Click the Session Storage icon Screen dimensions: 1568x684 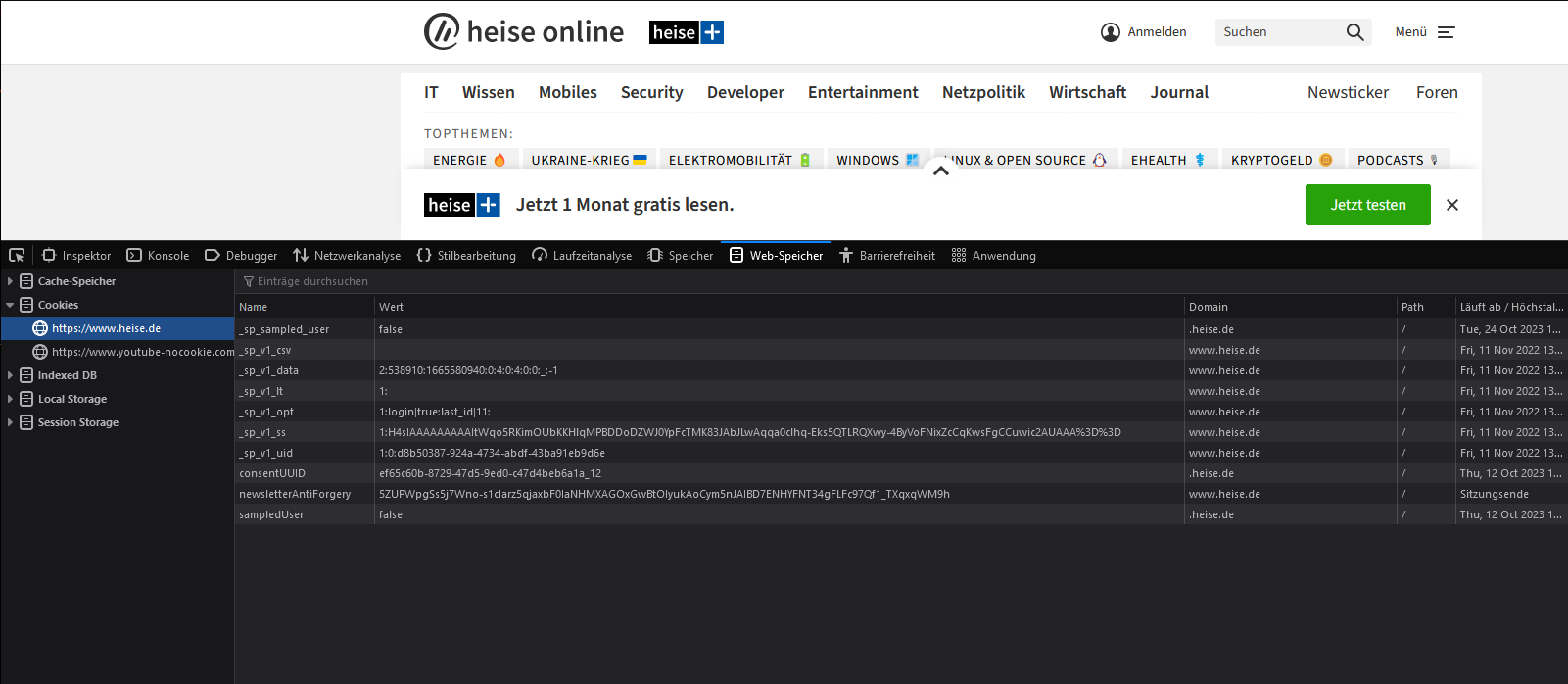click(26, 422)
